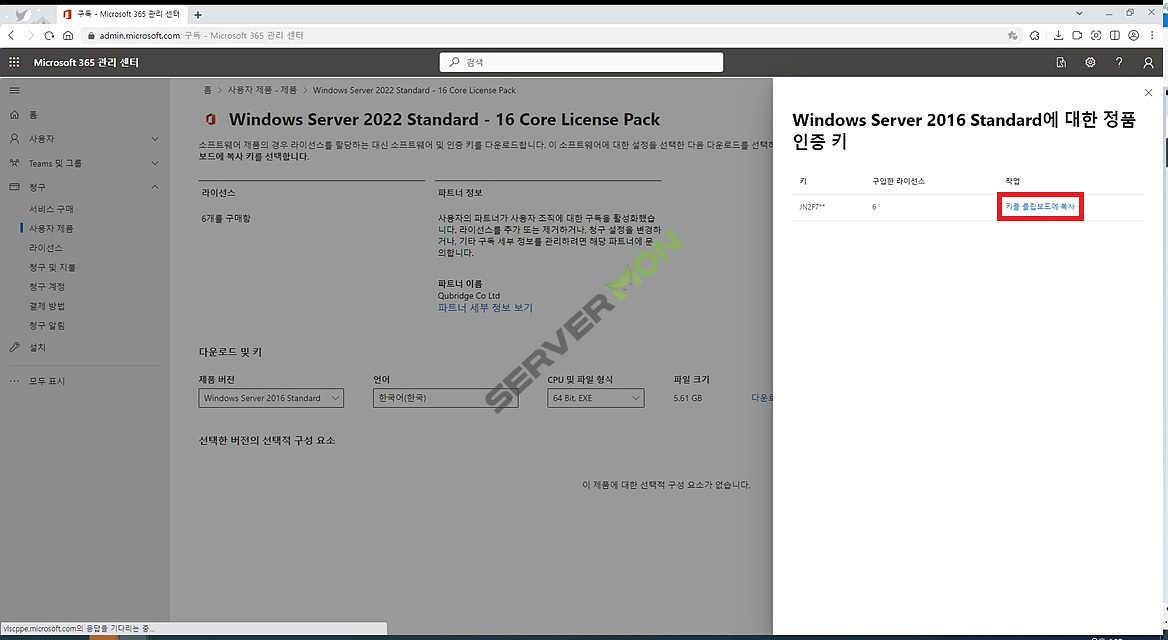This screenshot has height=640, width=1168.
Task: Click the search magnifier icon in header
Action: coord(454,63)
